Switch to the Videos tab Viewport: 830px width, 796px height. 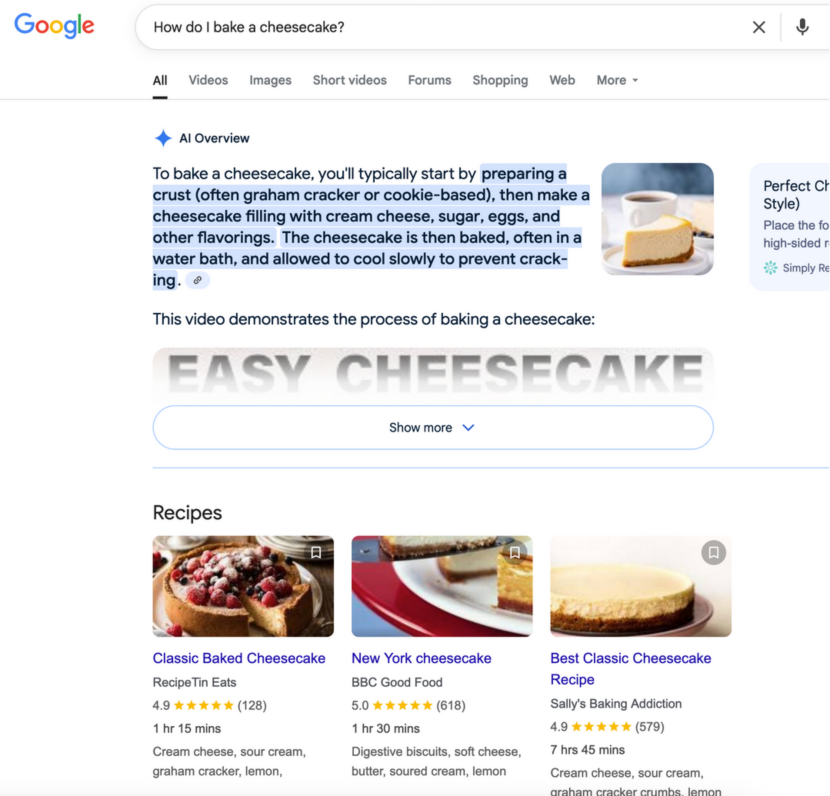pyautogui.click(x=207, y=80)
